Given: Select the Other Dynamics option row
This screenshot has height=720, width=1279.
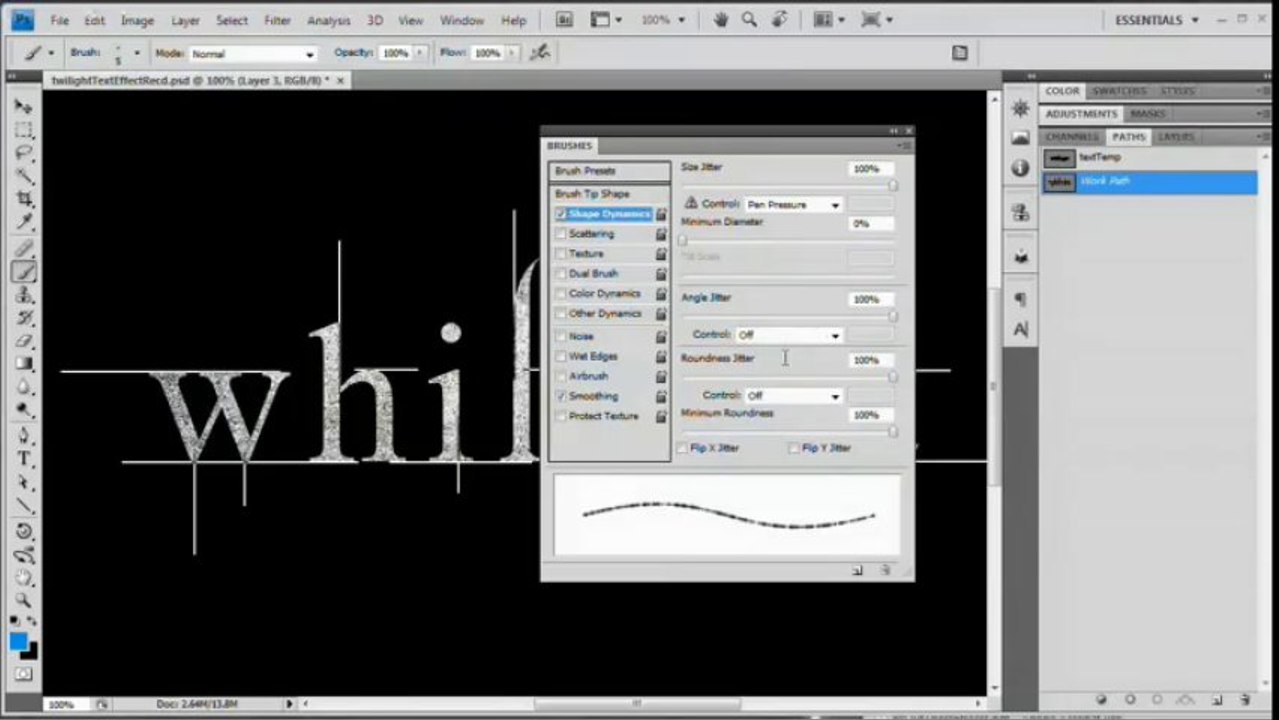Looking at the screenshot, I should (605, 314).
